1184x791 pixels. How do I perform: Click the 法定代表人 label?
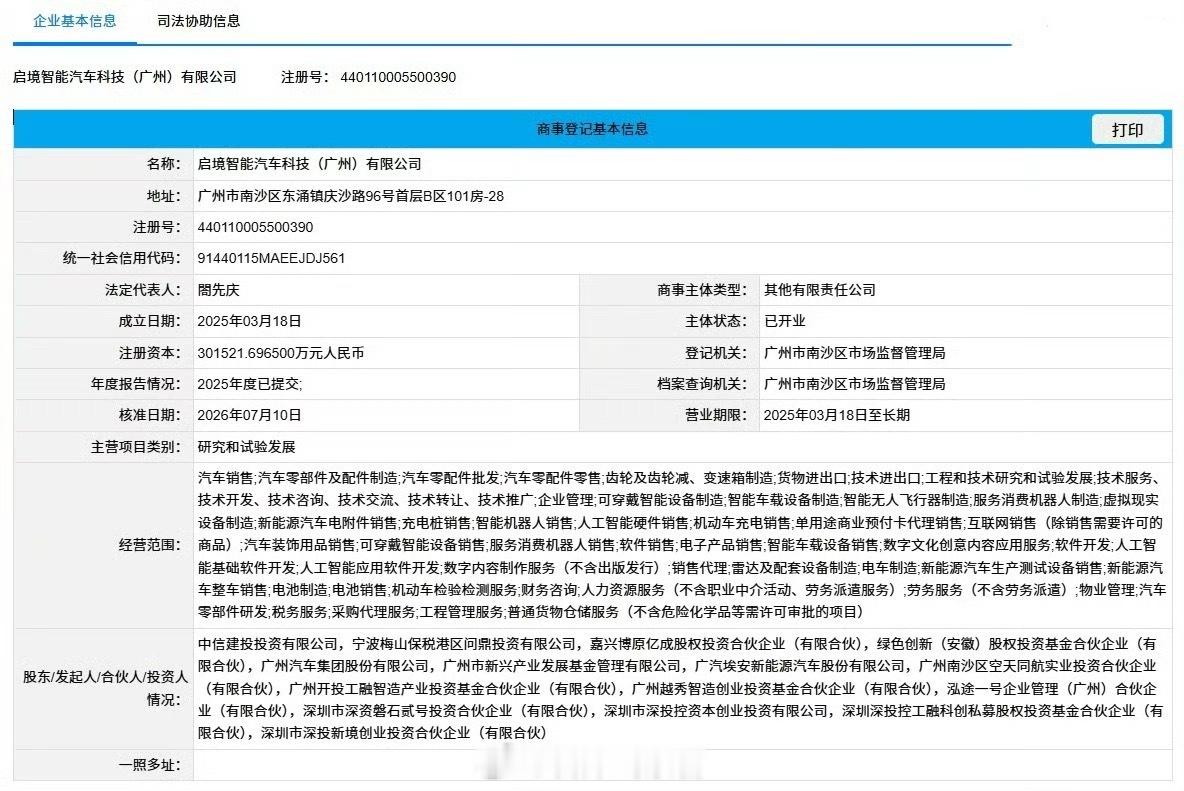pos(143,290)
